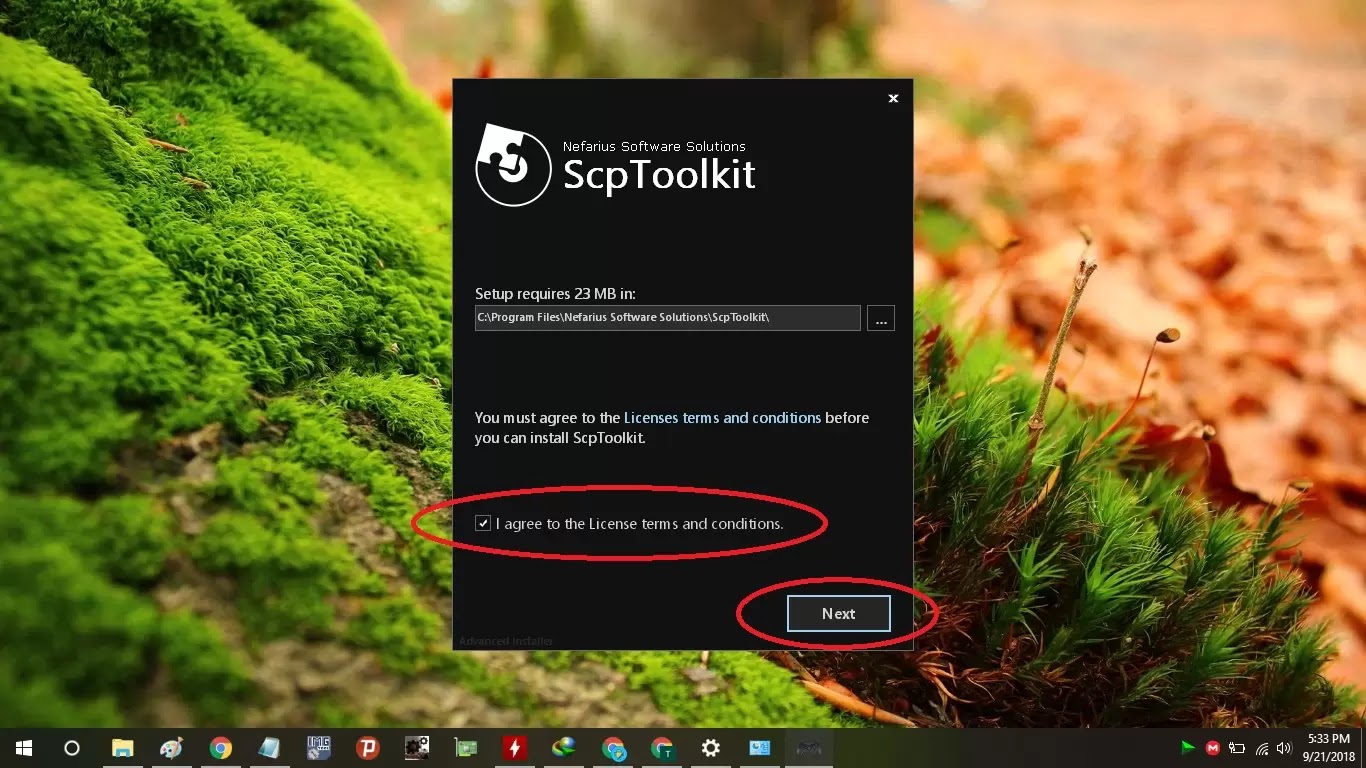Open File Explorer from taskbar

click(x=122, y=748)
